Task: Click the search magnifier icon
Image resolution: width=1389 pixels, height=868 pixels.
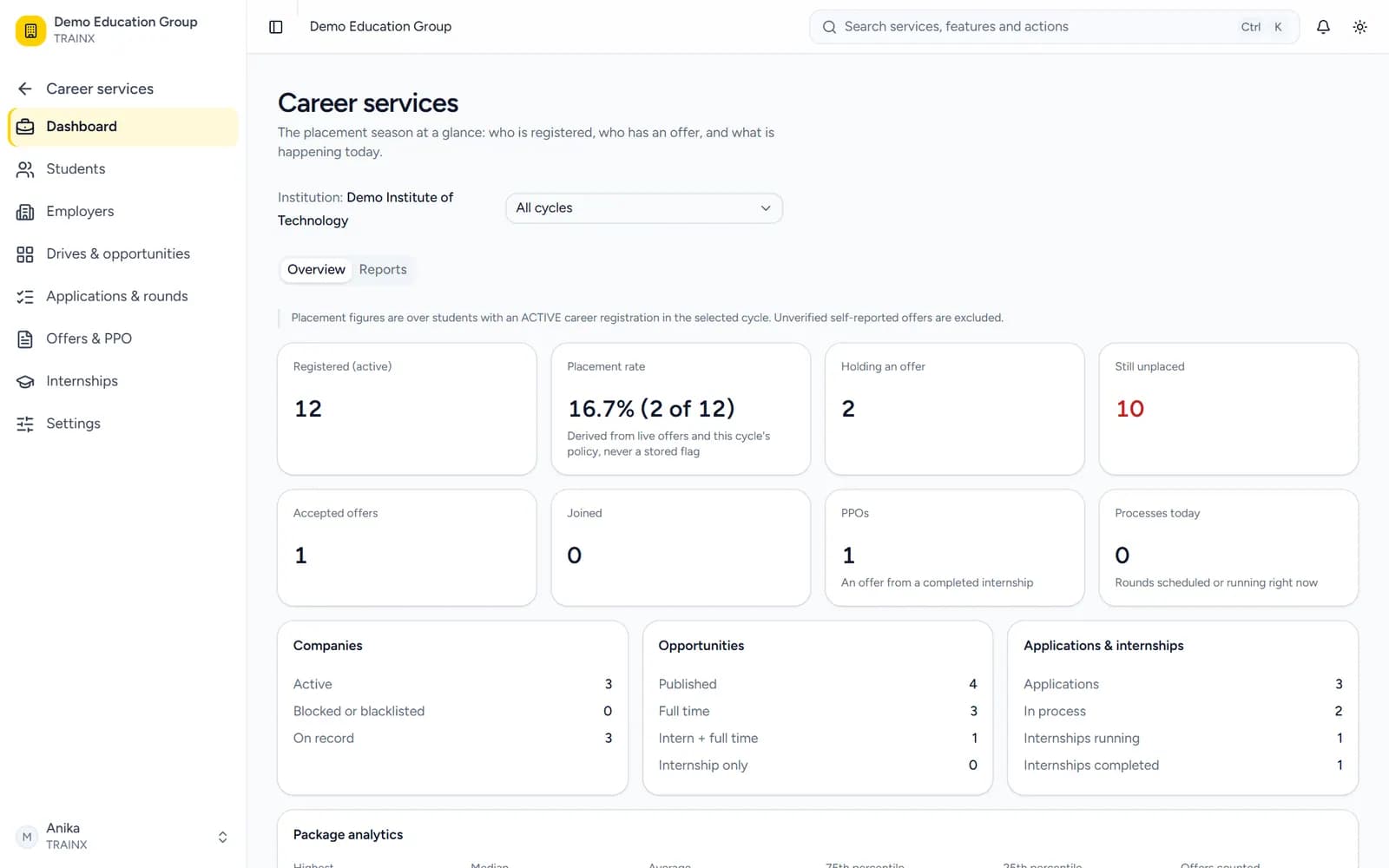Action: [829, 27]
